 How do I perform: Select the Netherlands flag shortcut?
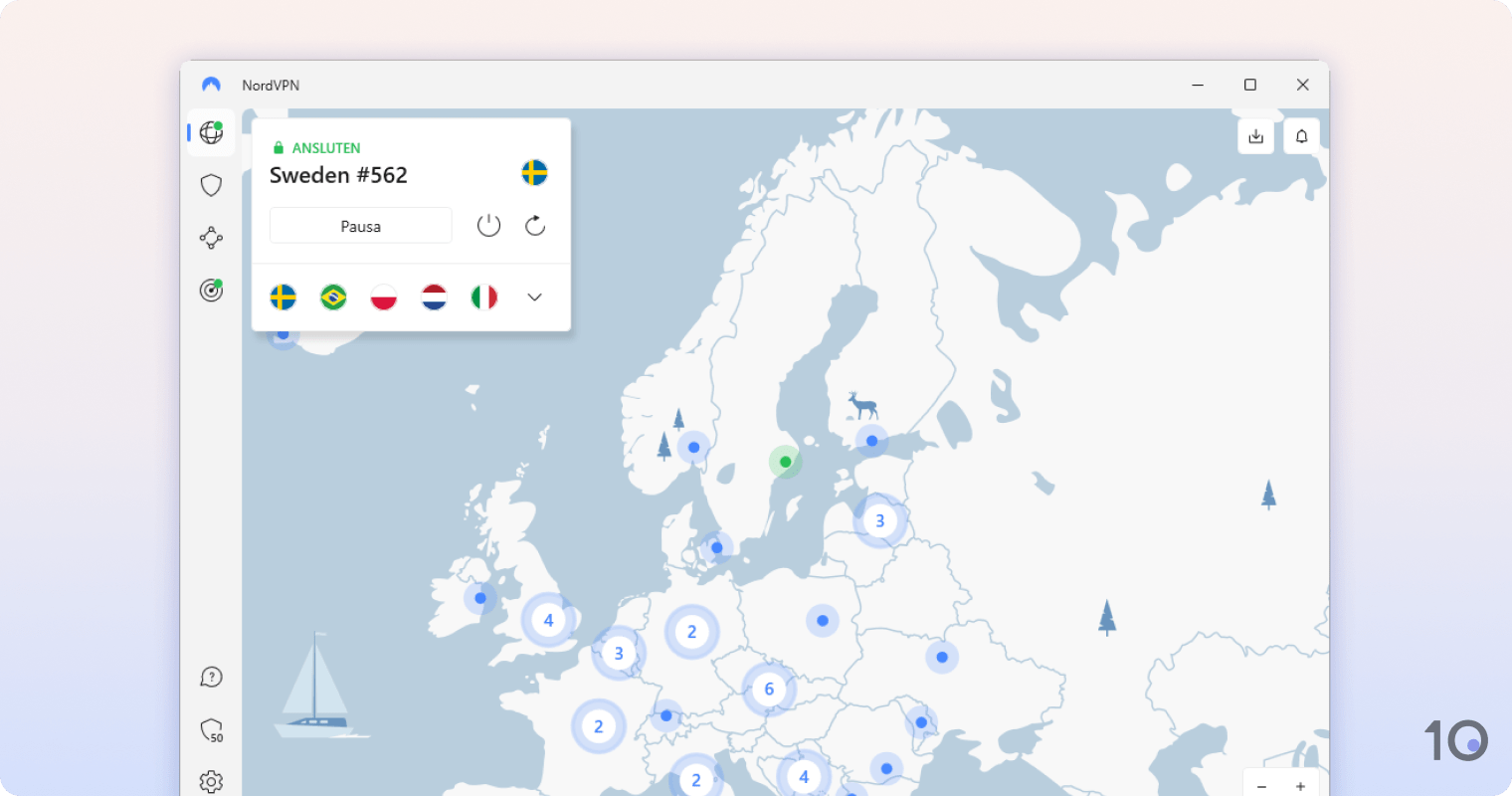coord(433,297)
